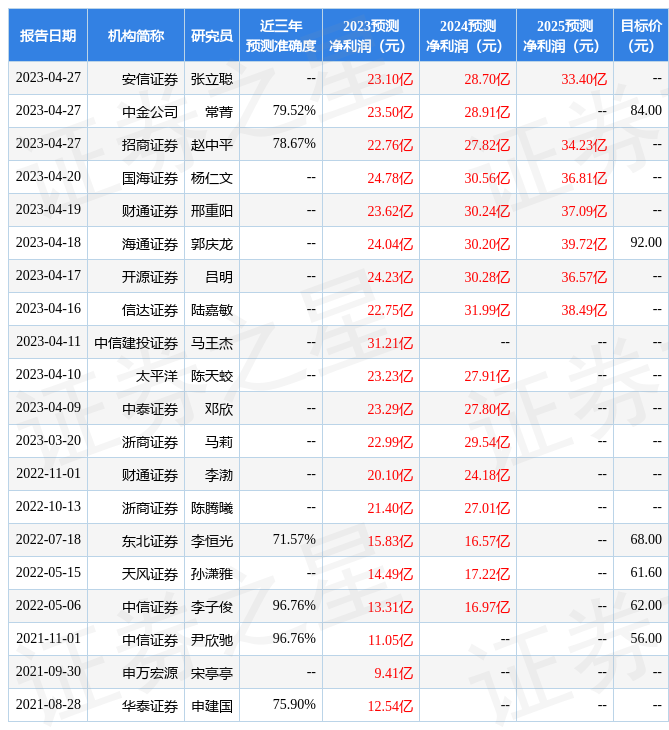Click the 2023 forecast 9.41亿
Viewport: 669px width, 730px height.
[393, 673]
